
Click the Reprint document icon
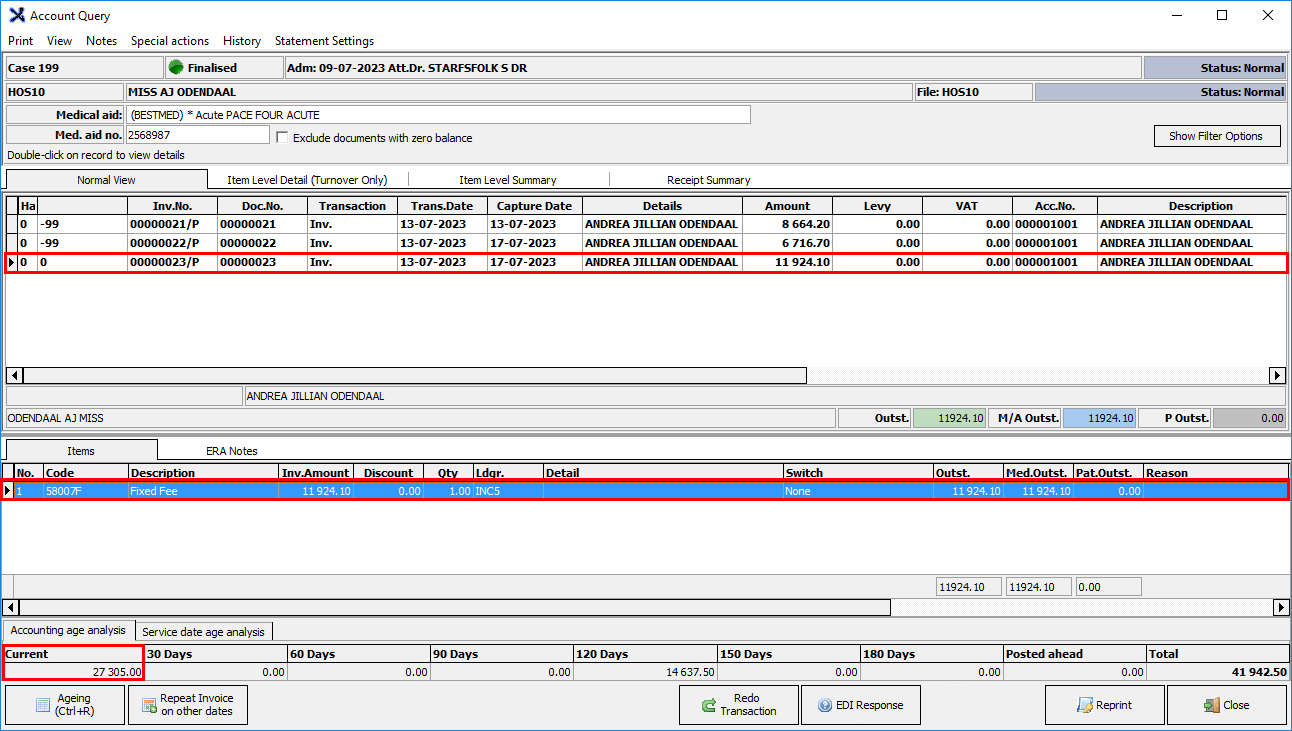tap(1084, 705)
